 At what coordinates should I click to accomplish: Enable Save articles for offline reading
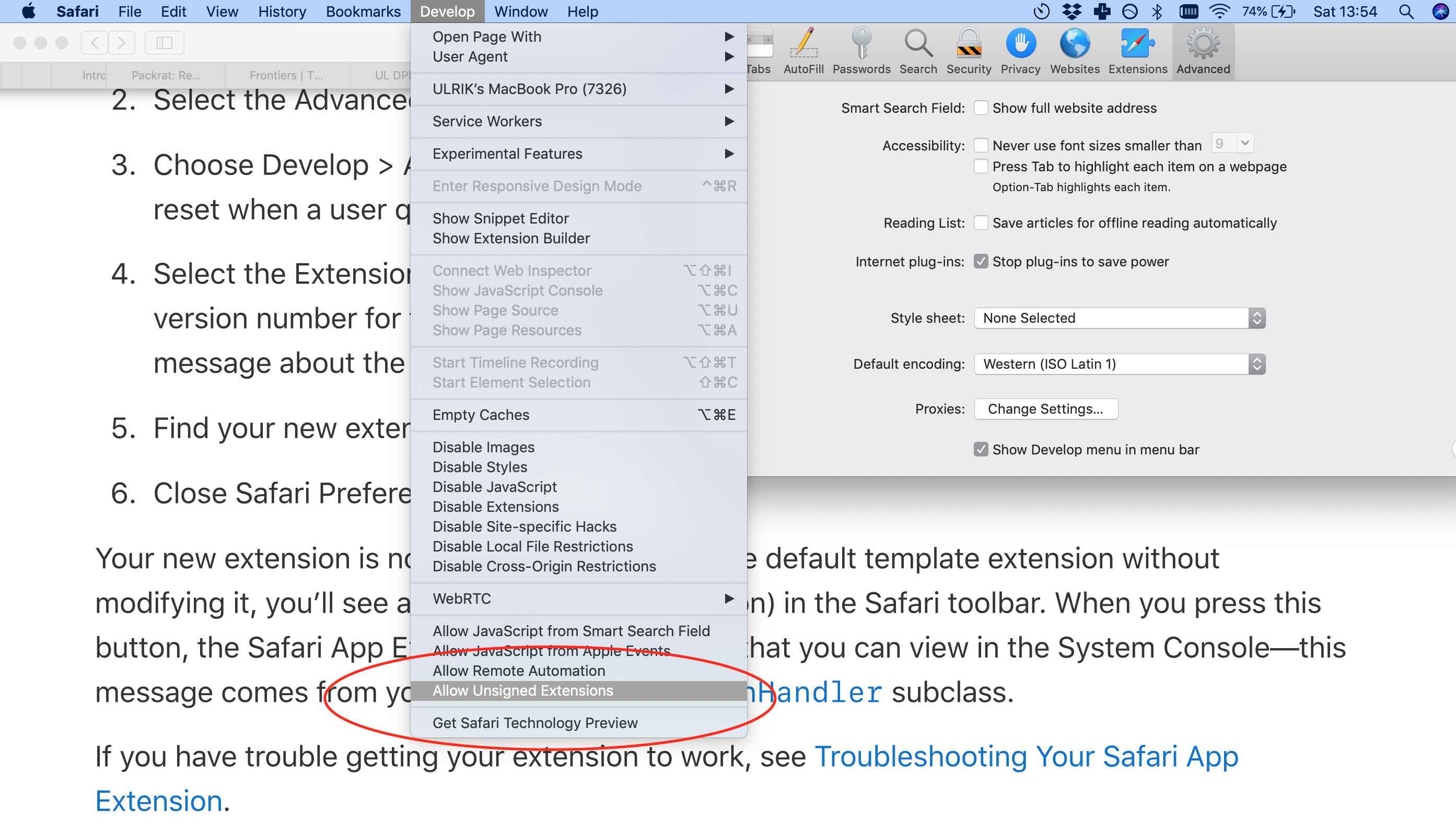pos(981,222)
